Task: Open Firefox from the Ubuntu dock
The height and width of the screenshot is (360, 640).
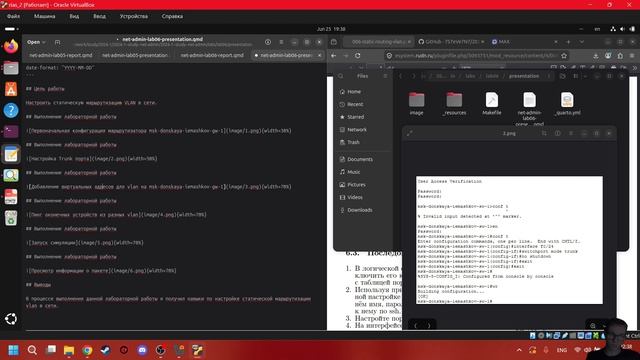Action: [x=11, y=47]
